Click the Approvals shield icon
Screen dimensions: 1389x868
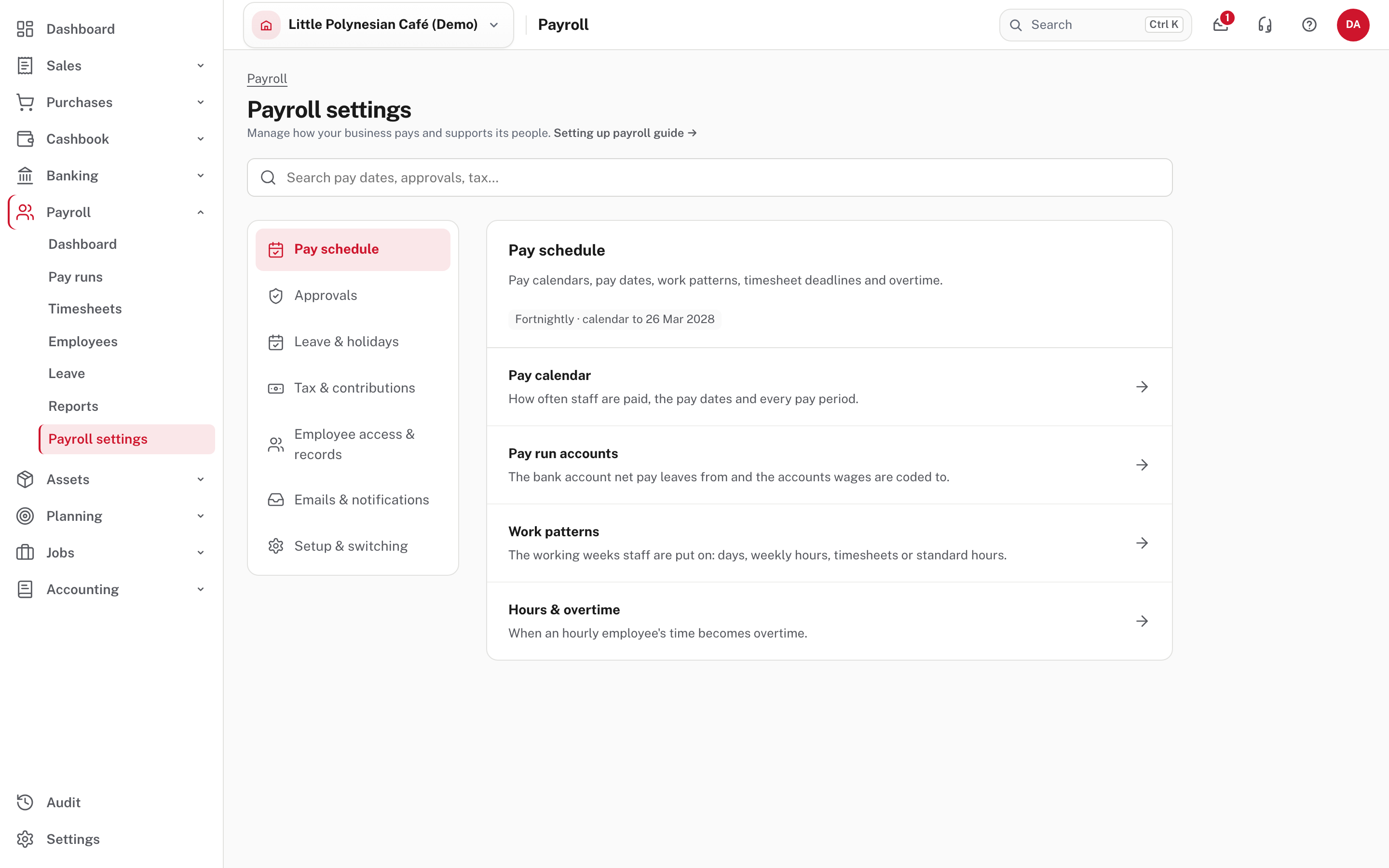(275, 296)
